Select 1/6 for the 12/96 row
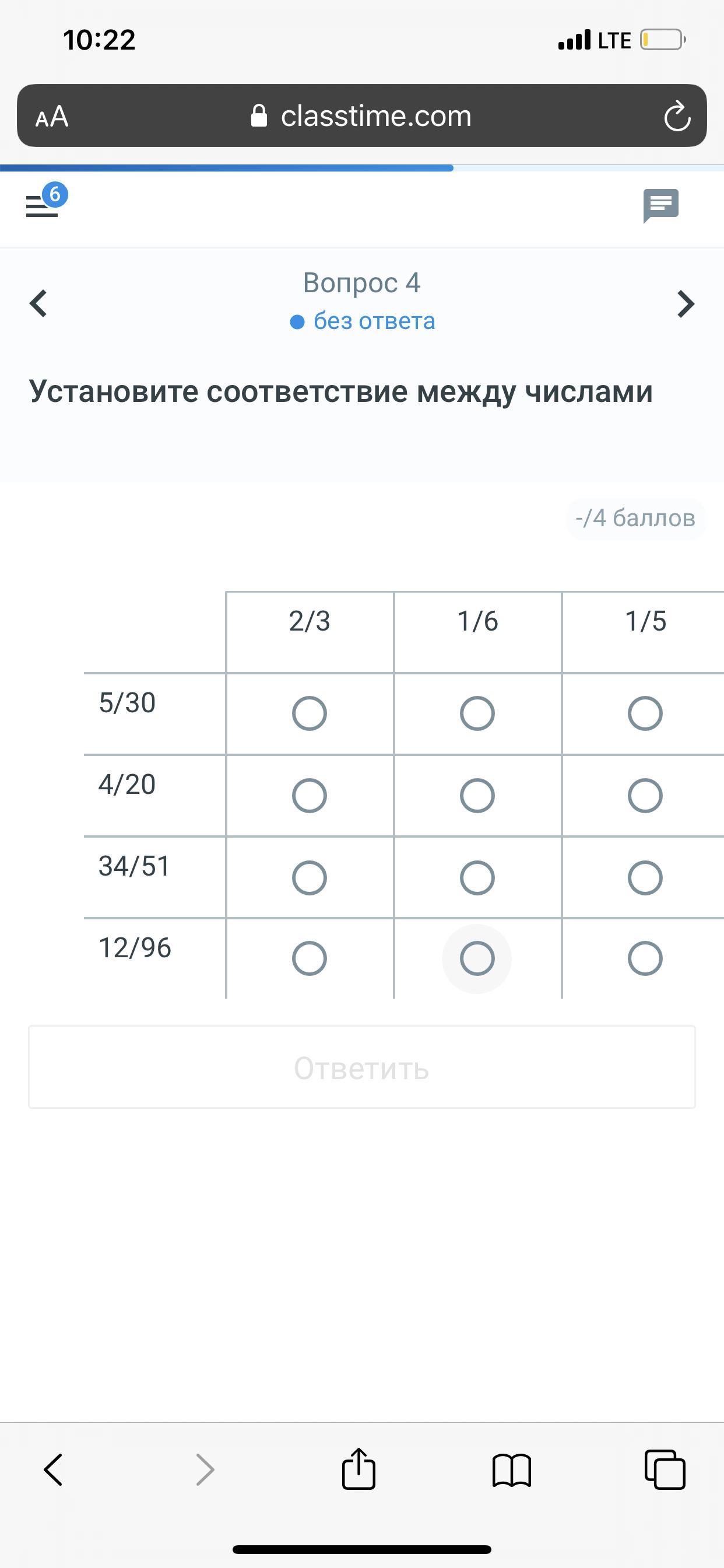This screenshot has height=1568, width=724. [x=477, y=958]
